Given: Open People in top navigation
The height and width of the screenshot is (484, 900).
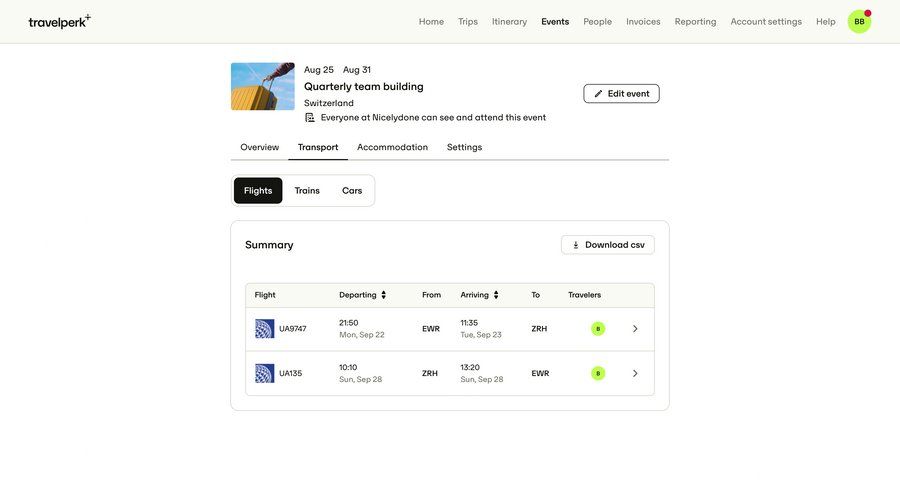Looking at the screenshot, I should [598, 22].
